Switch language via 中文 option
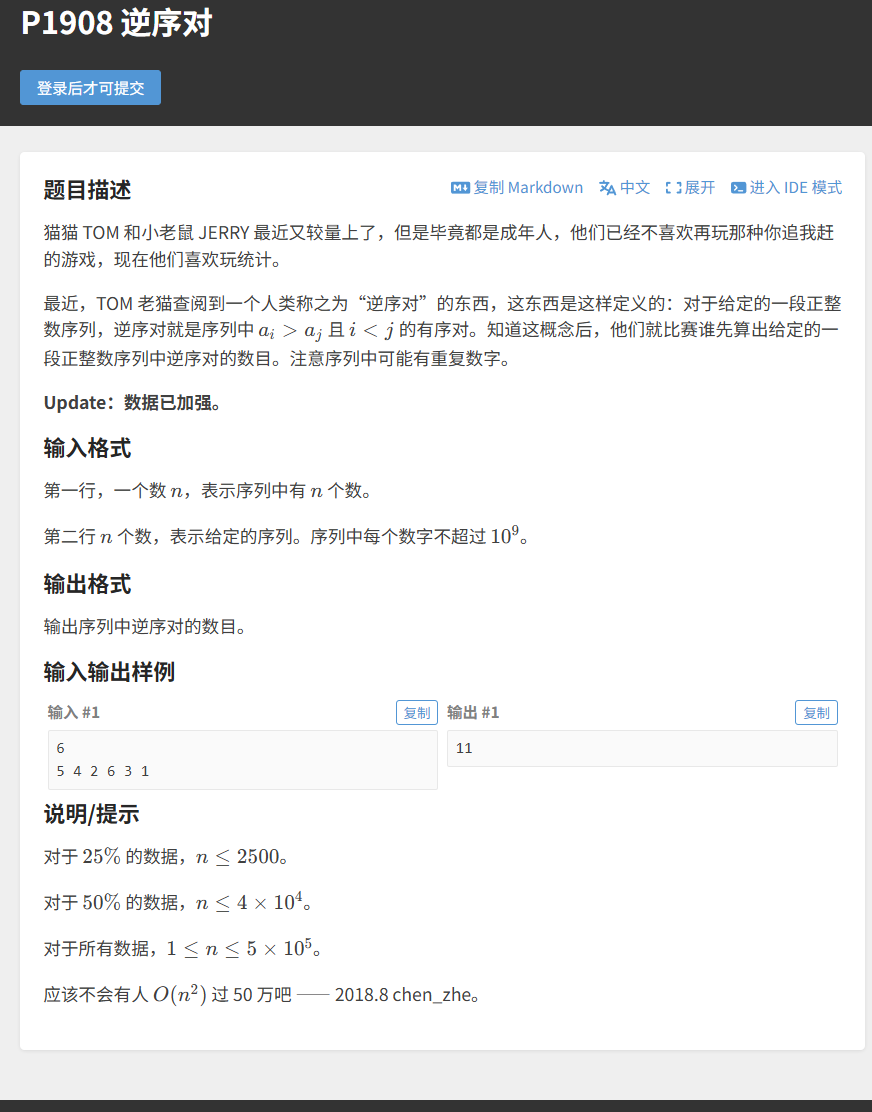Viewport: 872px width, 1112px height. (x=635, y=187)
